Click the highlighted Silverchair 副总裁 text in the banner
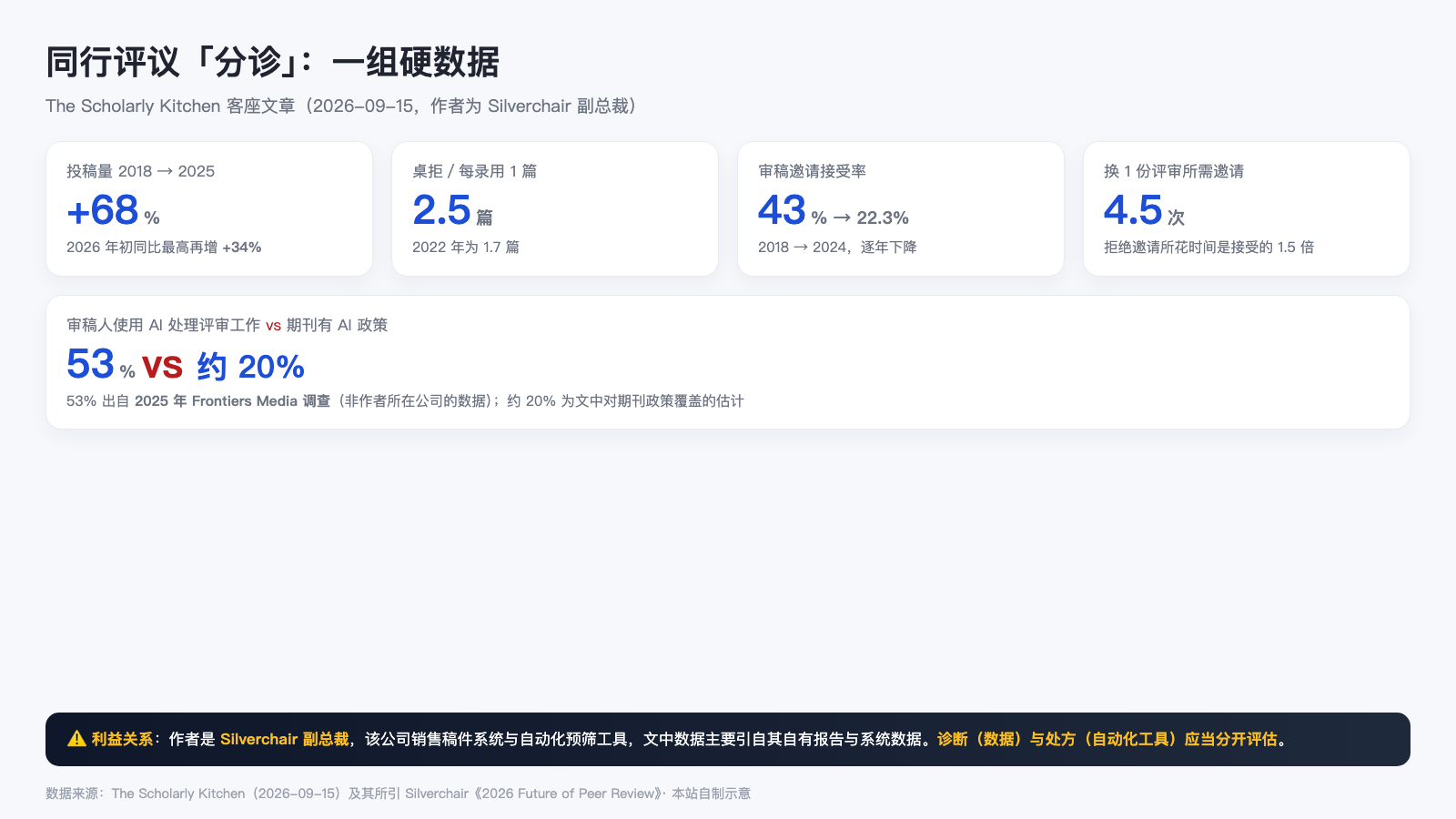 (285, 739)
